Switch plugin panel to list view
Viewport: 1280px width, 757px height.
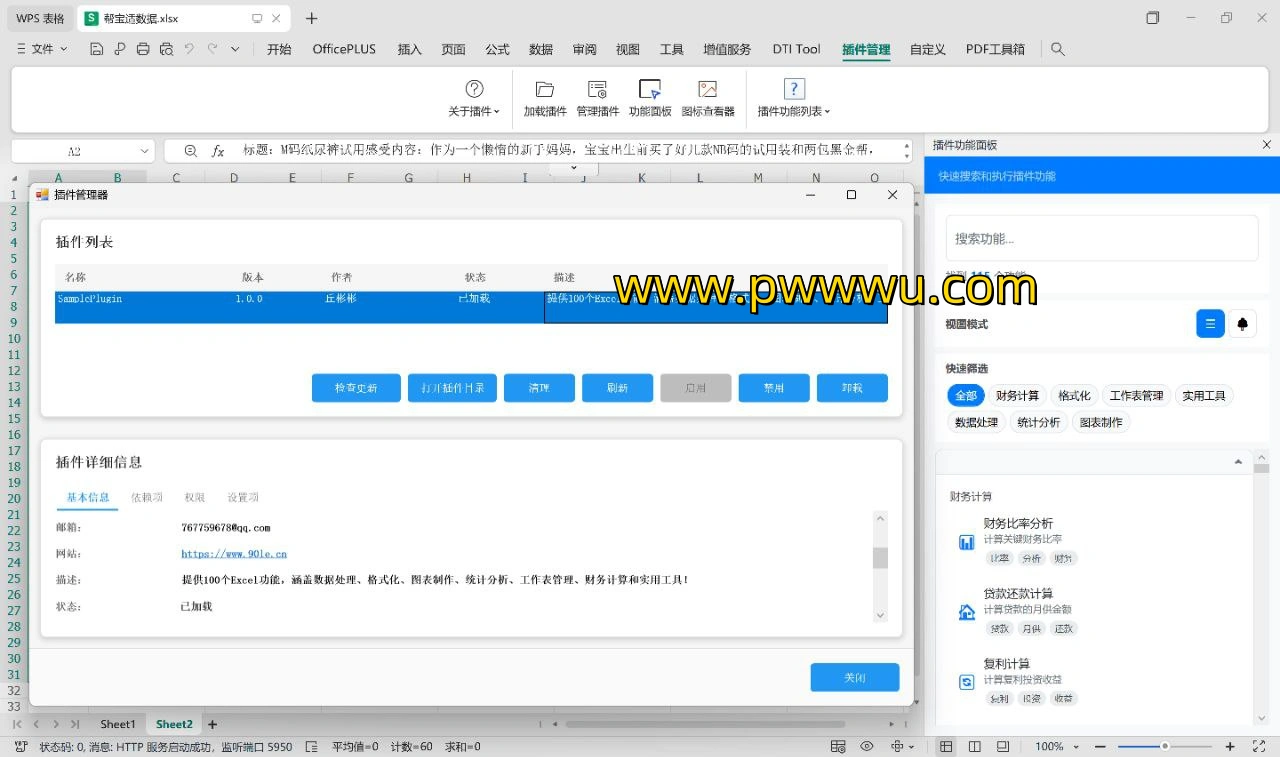1210,323
